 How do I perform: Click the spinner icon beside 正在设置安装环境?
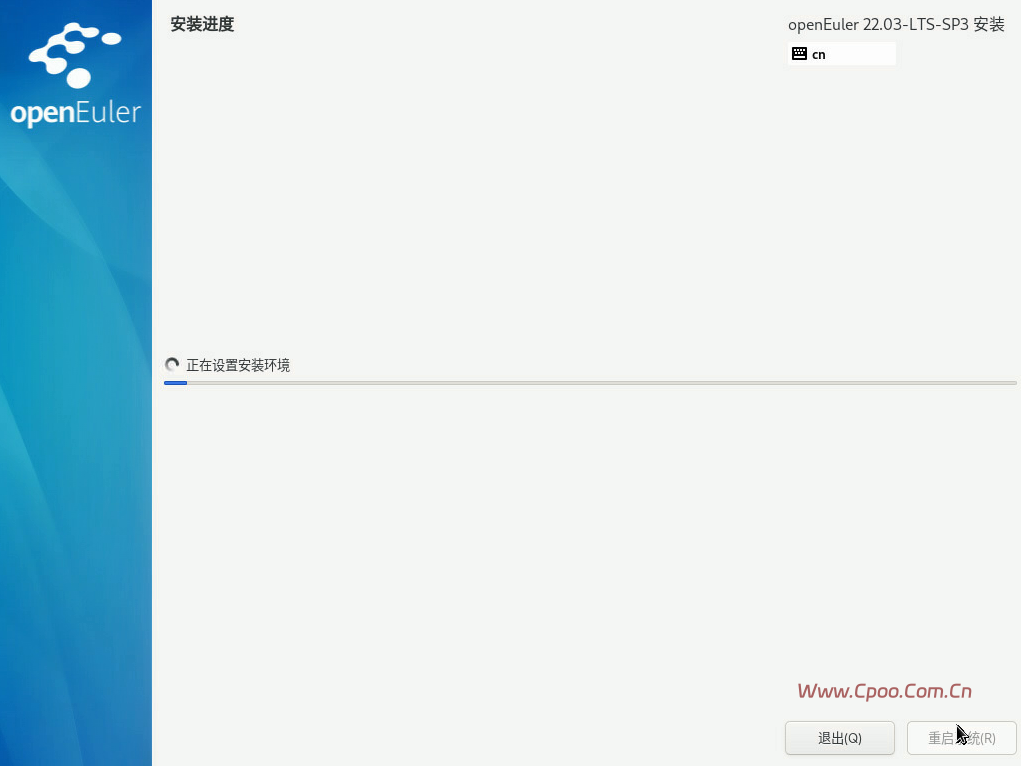tap(172, 365)
